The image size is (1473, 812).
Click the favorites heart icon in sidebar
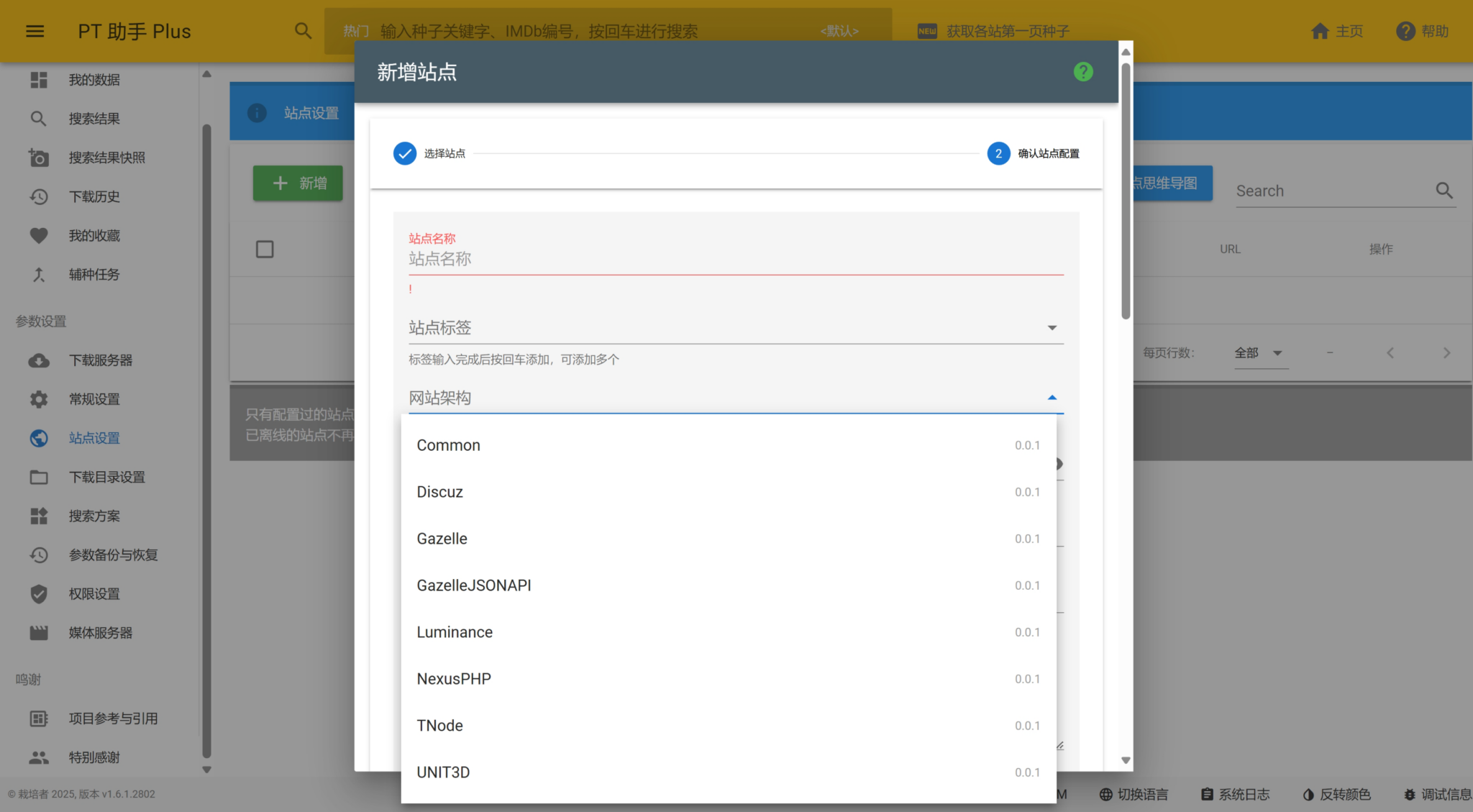coord(39,236)
